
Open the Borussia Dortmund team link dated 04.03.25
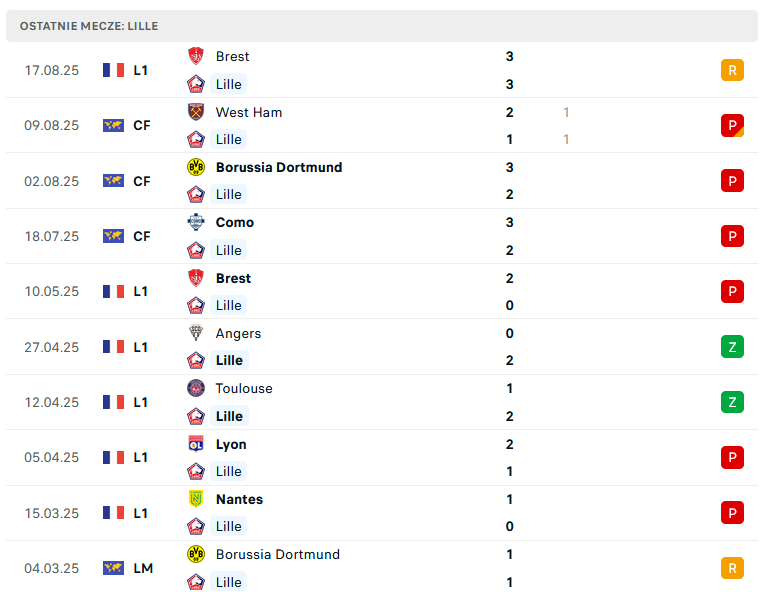[x=277, y=555]
